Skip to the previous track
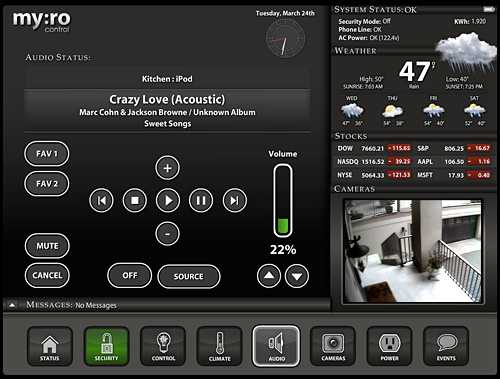This screenshot has width=500, height=379. pos(101,200)
